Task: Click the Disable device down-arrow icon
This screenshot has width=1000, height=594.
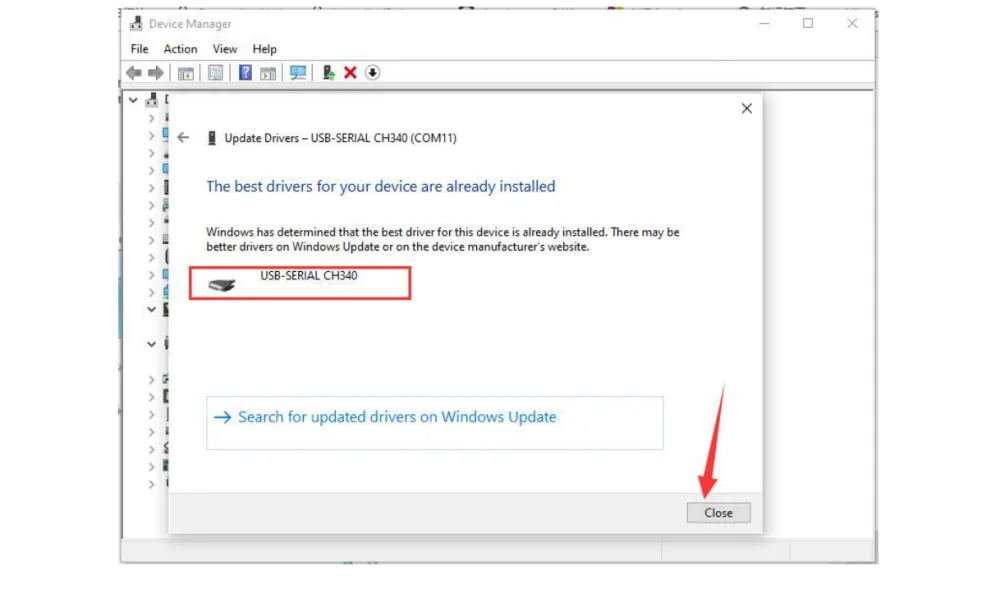Action: pos(372,73)
